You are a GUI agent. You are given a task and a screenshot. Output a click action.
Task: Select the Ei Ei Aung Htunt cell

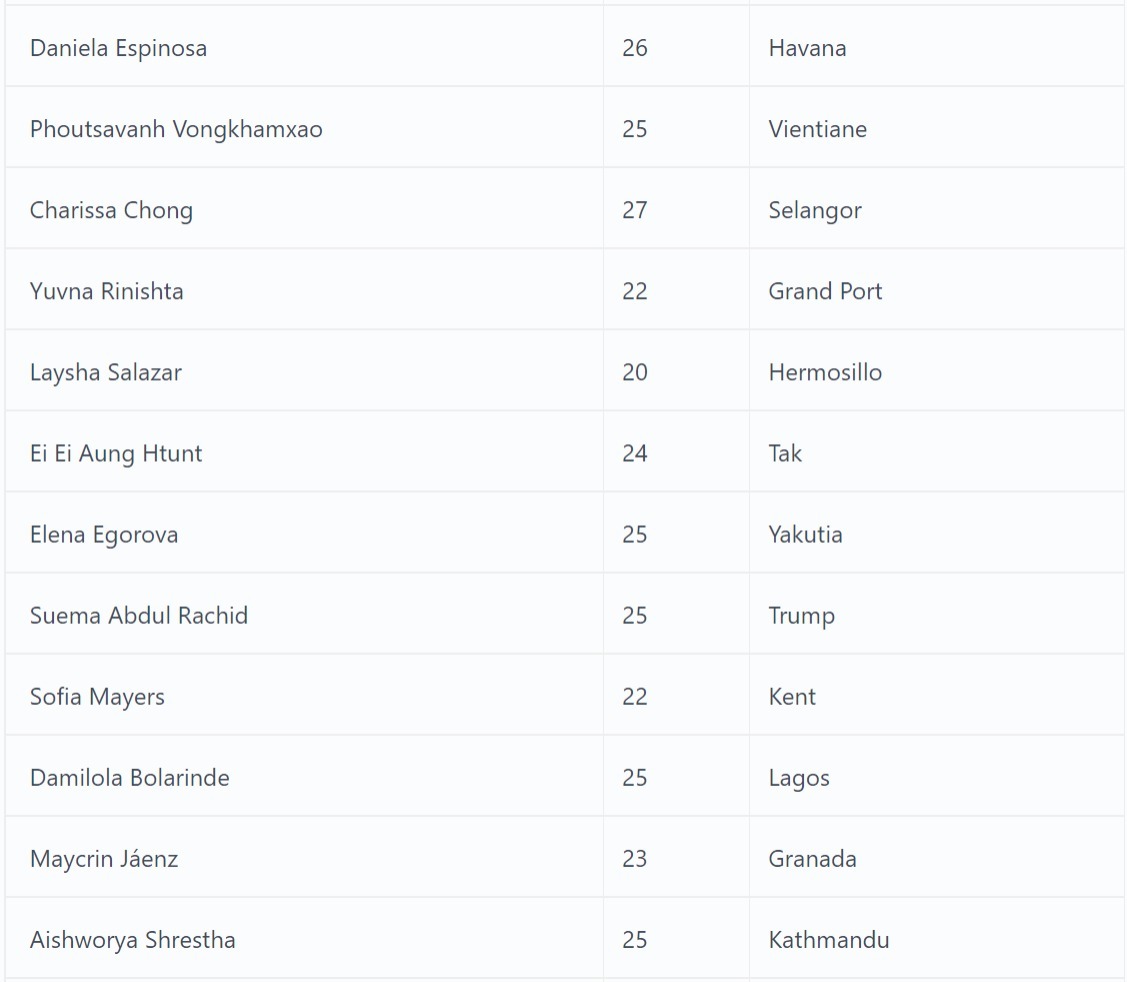116,453
